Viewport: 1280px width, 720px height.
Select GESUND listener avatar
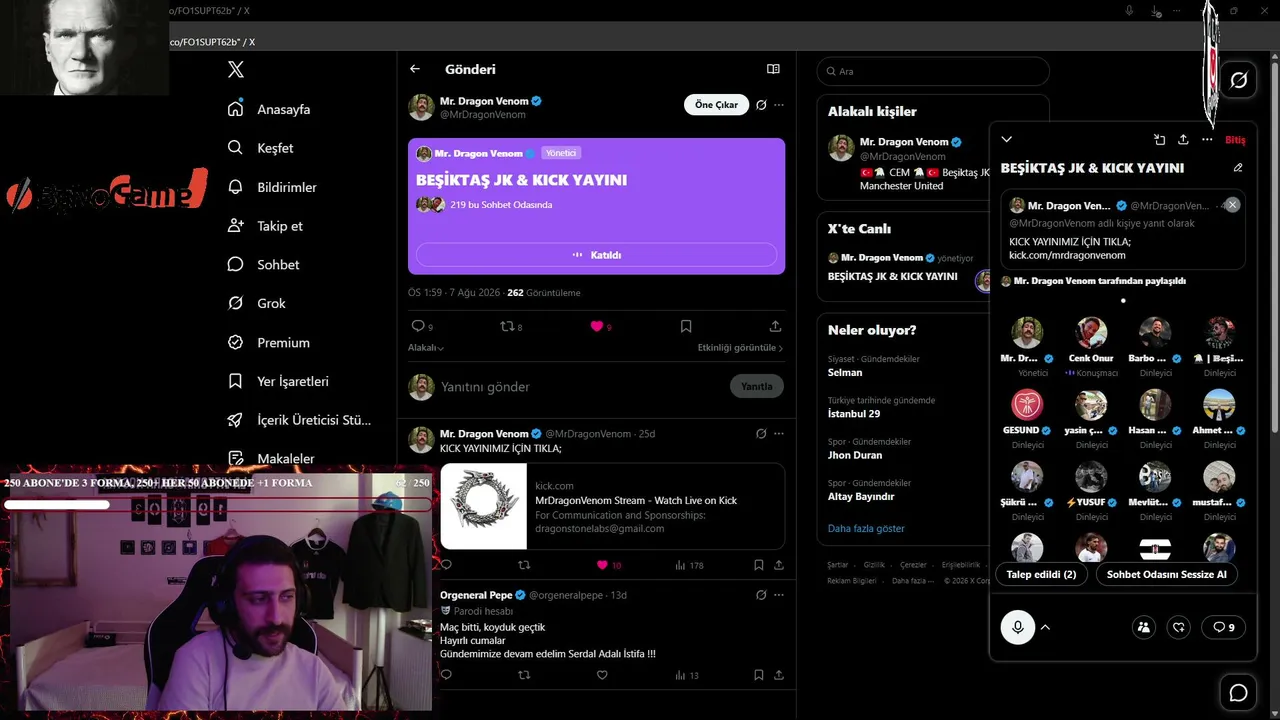pos(1027,405)
